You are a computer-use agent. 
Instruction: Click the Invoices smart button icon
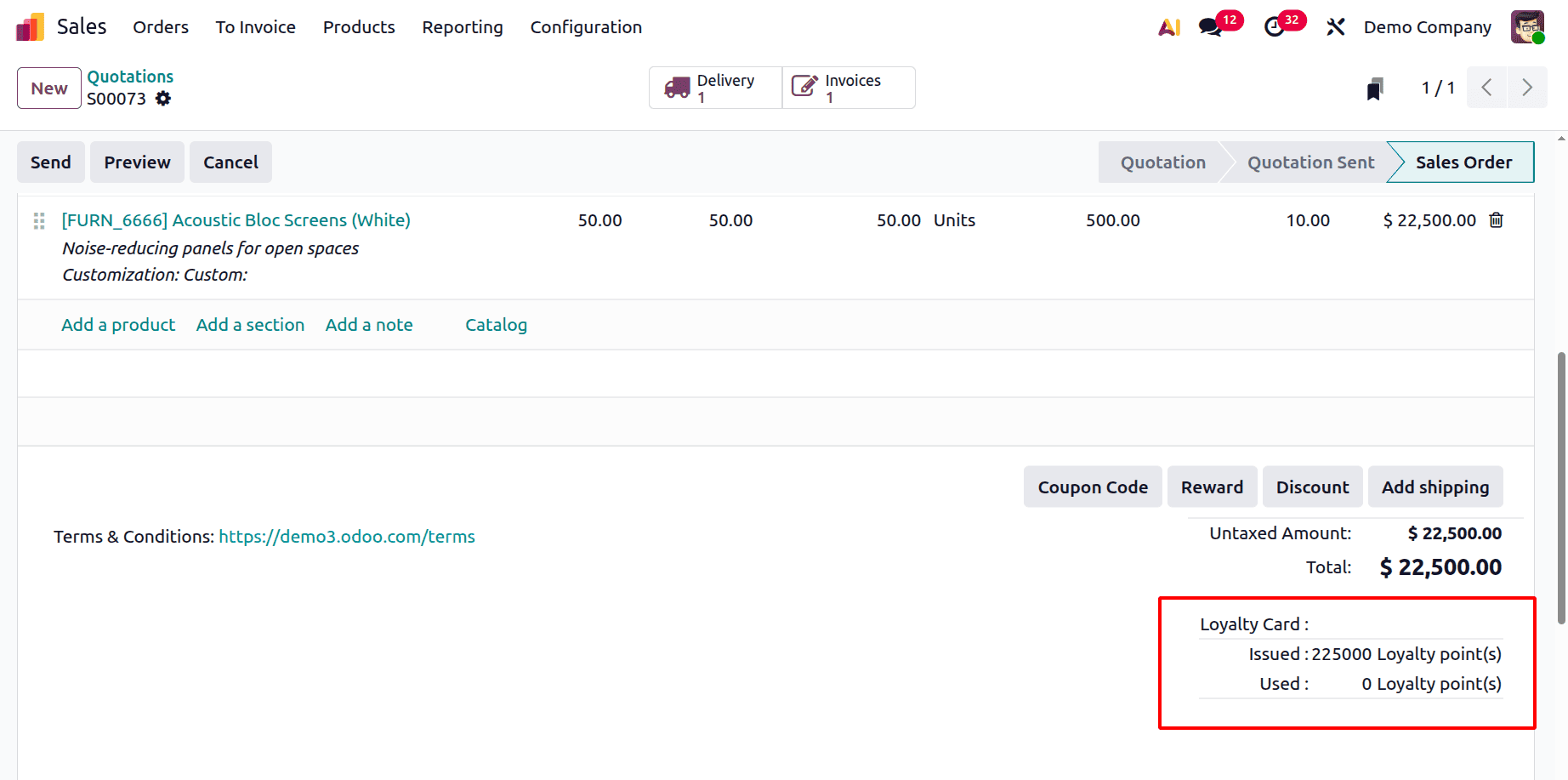pyautogui.click(x=804, y=85)
